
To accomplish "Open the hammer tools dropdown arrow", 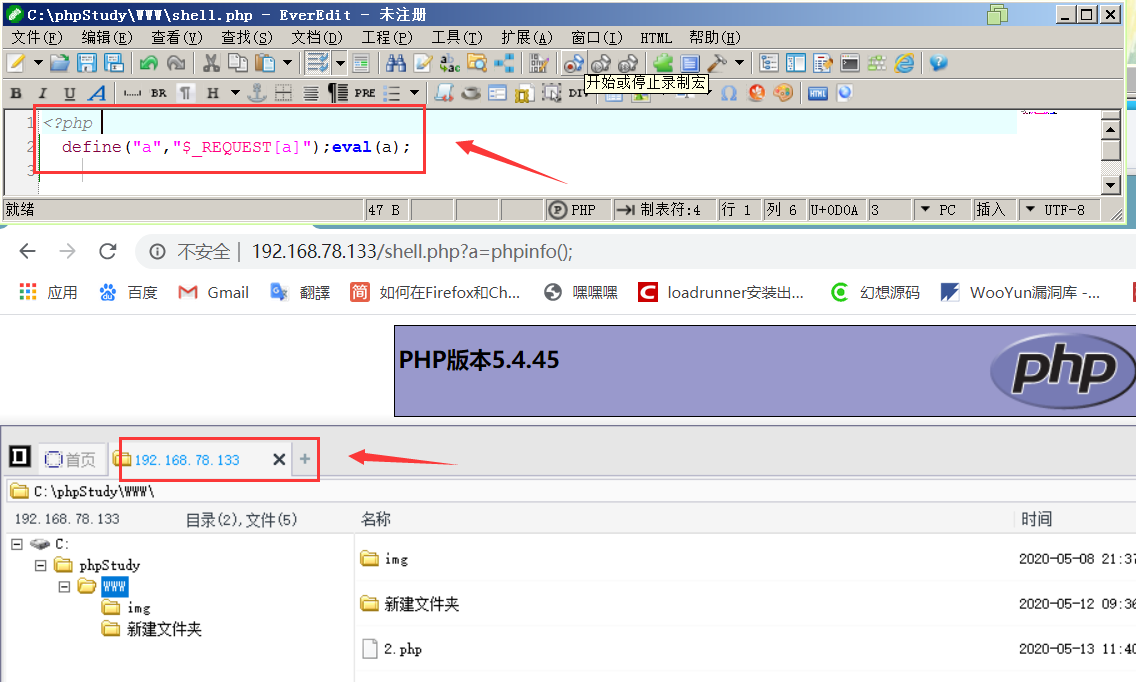I will (x=739, y=64).
